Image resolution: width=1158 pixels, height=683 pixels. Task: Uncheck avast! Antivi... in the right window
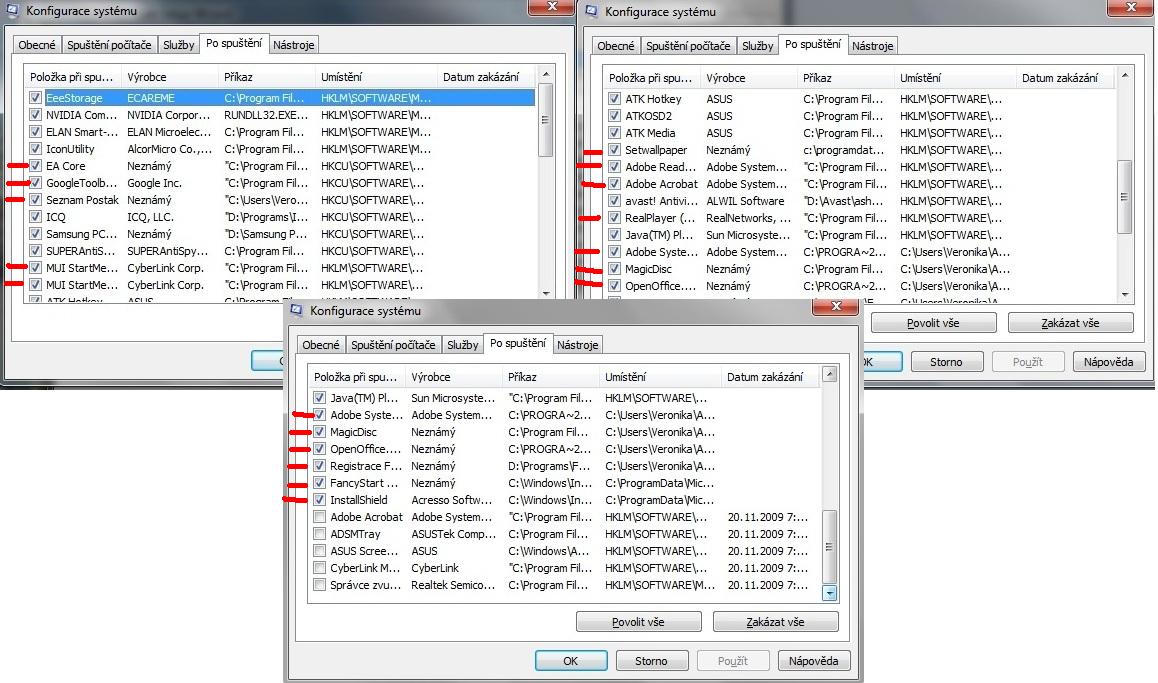coord(614,200)
